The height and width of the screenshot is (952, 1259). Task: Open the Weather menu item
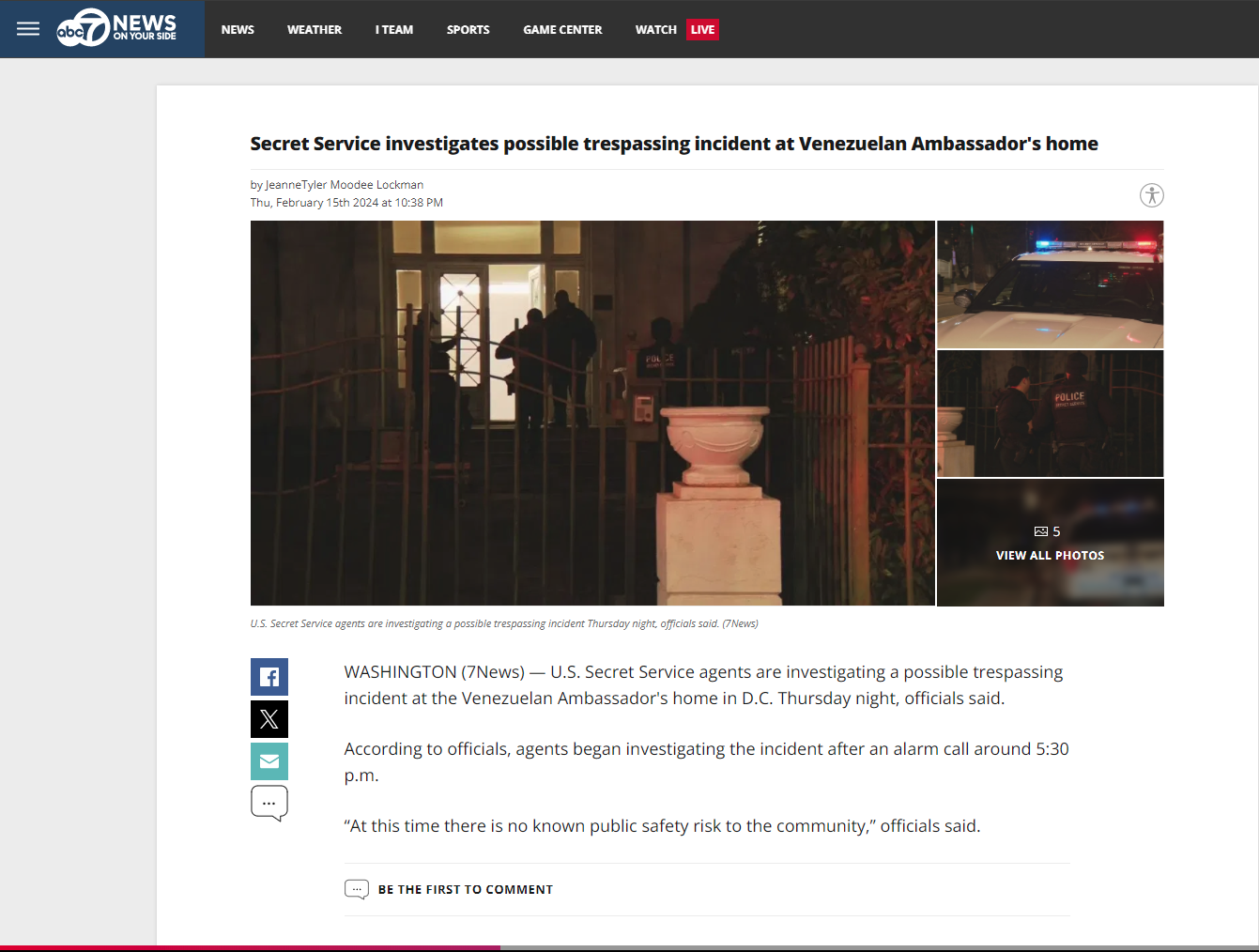(315, 30)
